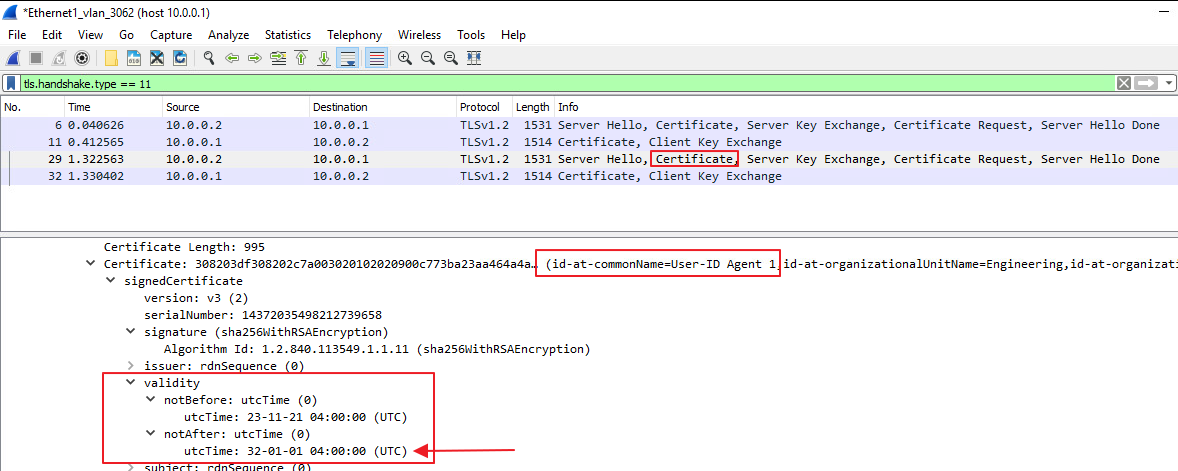
Task: Open the Capture menu
Action: point(171,35)
